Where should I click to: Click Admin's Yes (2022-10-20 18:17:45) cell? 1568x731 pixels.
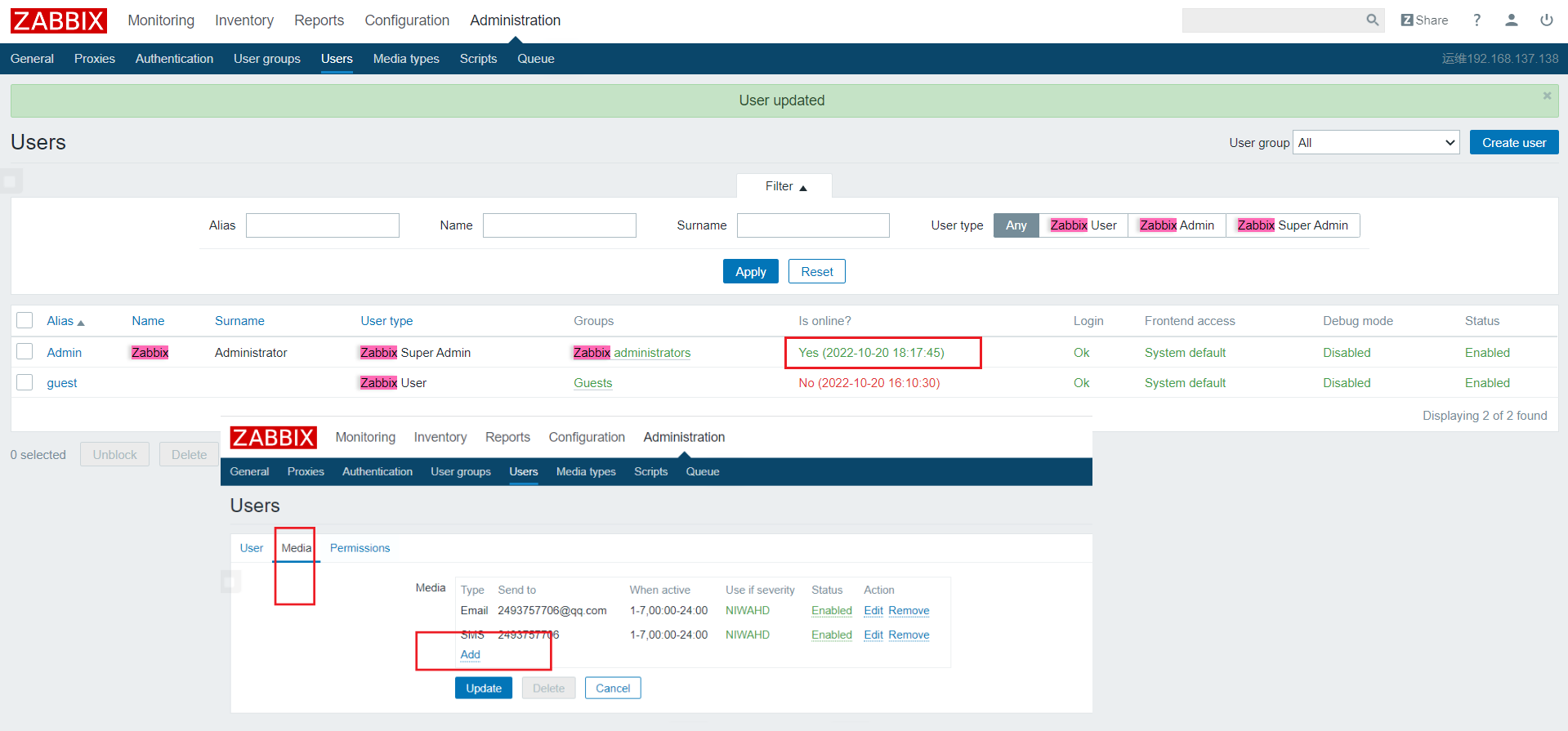[871, 353]
